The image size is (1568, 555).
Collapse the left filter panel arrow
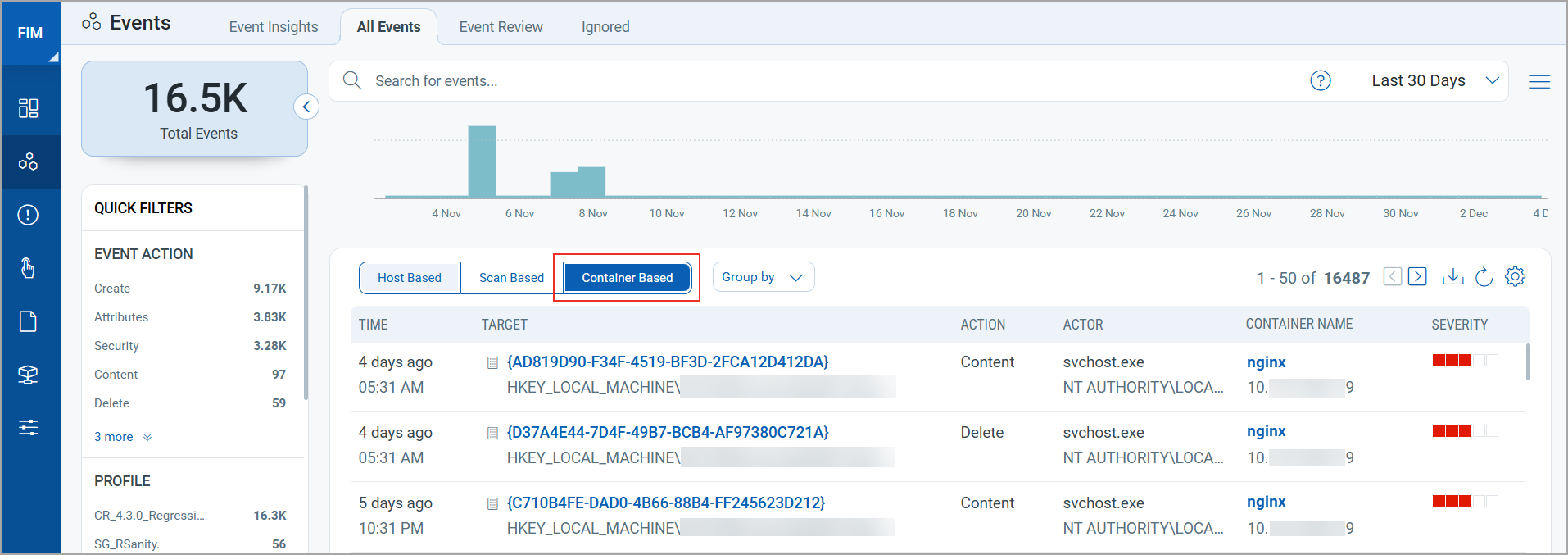pos(306,107)
